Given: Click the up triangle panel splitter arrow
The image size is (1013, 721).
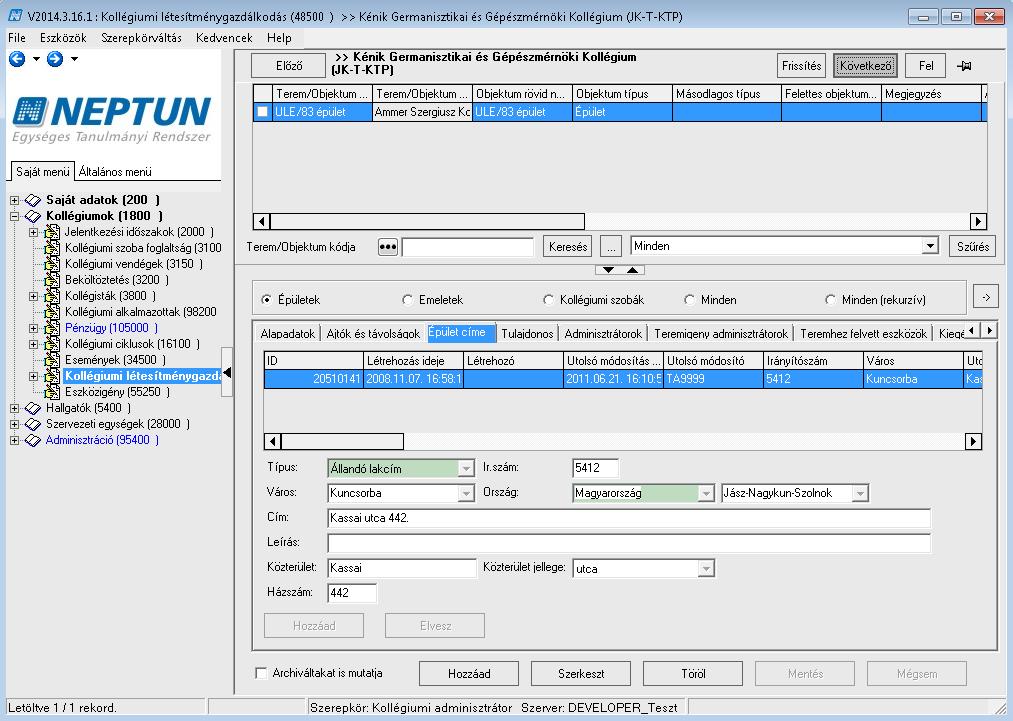Looking at the screenshot, I should click(x=632, y=269).
